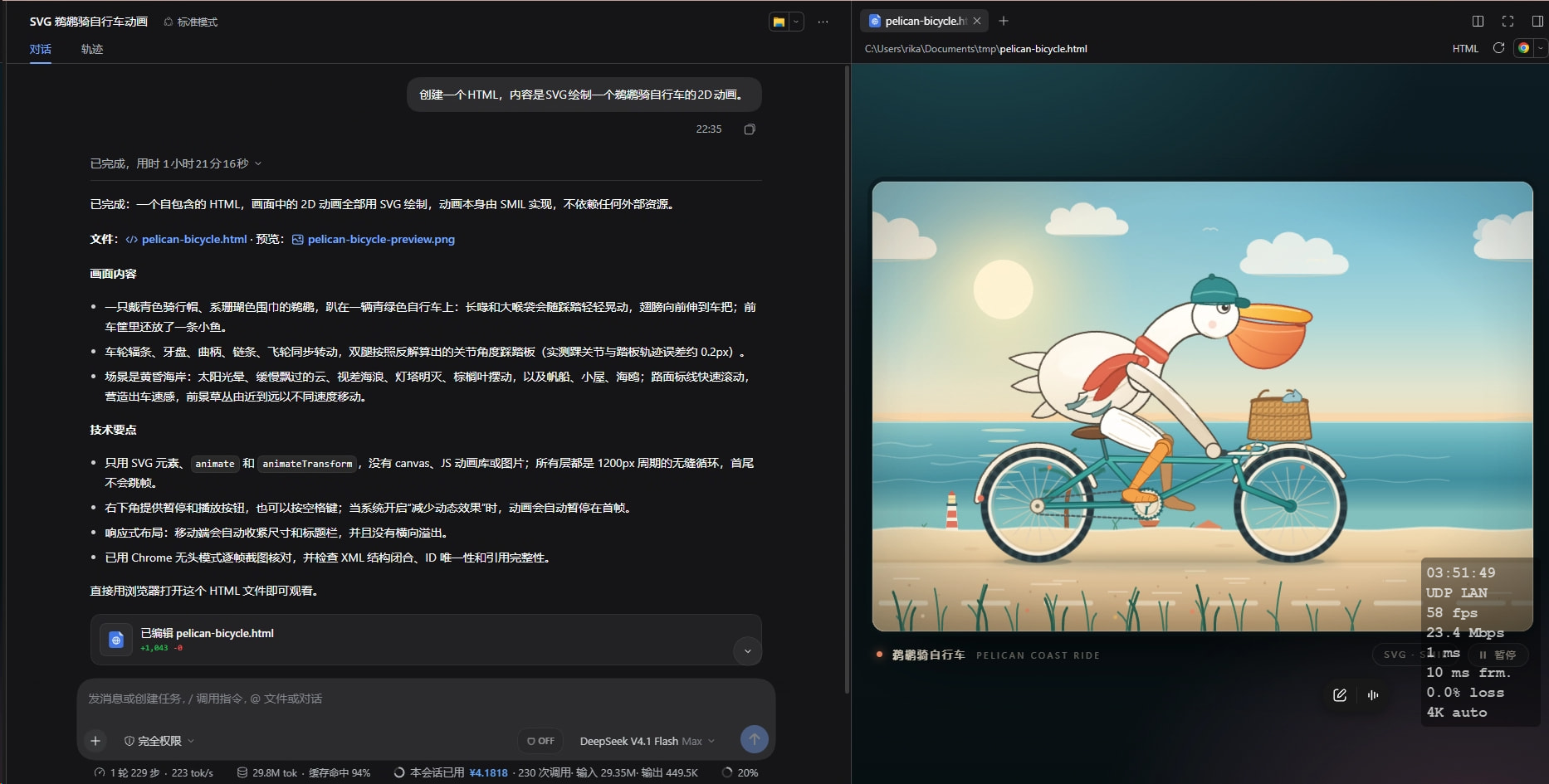The width and height of the screenshot is (1549, 784).
Task: Click the PELICAN COAST RIDE caption
Action: pyautogui.click(x=1038, y=655)
